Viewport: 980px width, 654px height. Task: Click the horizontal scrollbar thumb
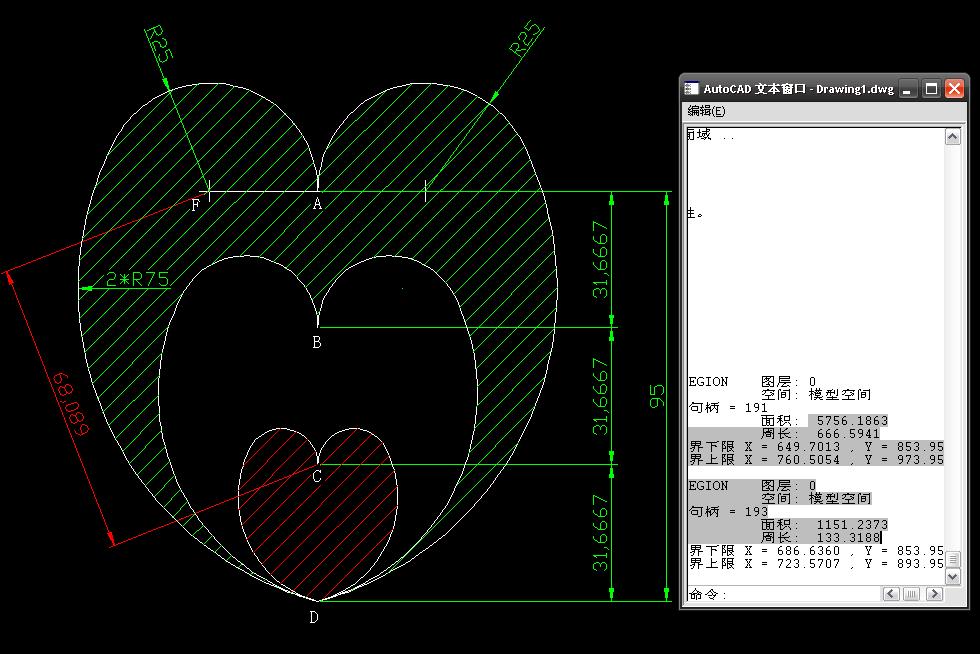click(x=912, y=593)
